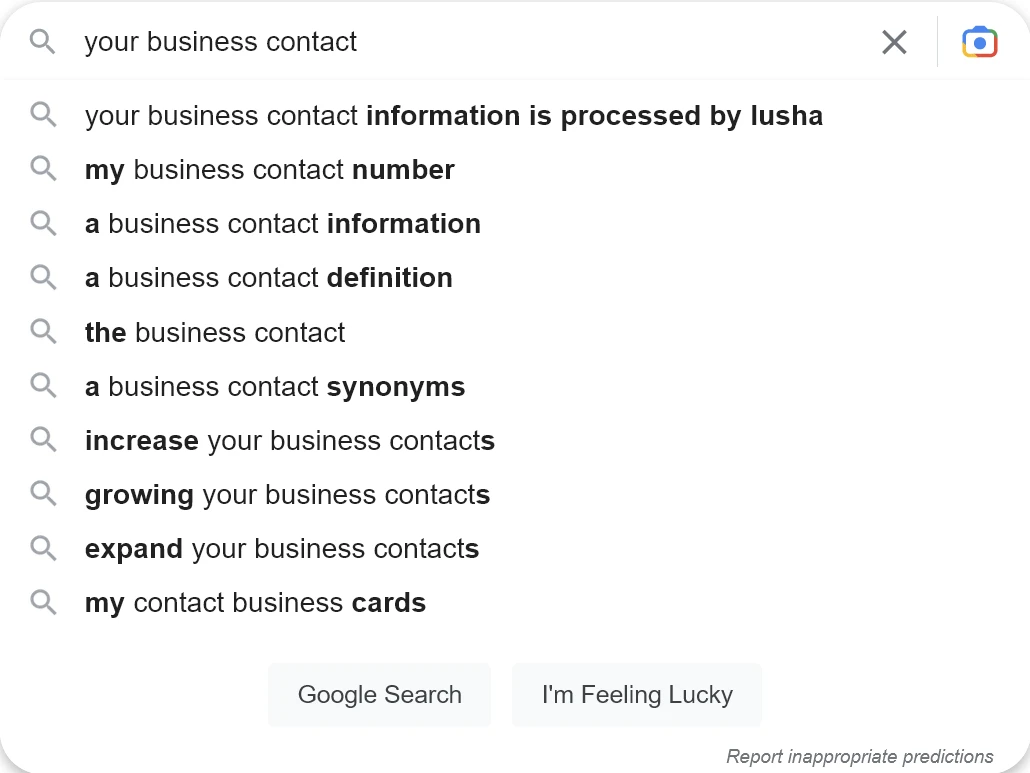Screen dimensions: 1030x773
Task: Open Google Lens with the camera icon
Action: 978,41
